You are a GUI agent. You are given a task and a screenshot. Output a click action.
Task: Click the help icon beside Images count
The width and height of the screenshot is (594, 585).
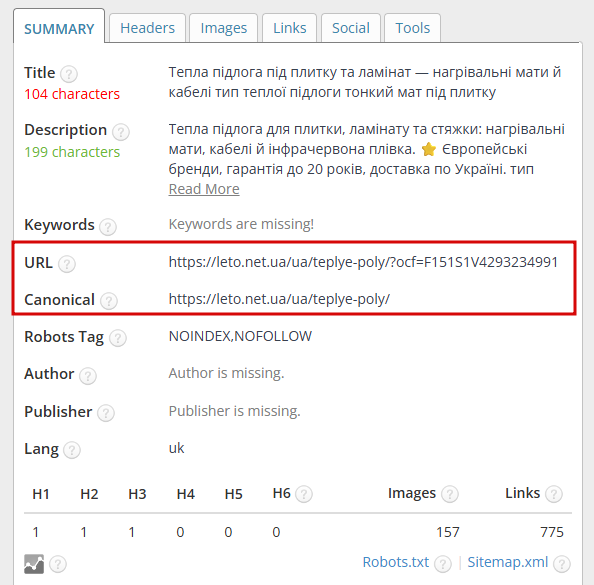(x=450, y=494)
